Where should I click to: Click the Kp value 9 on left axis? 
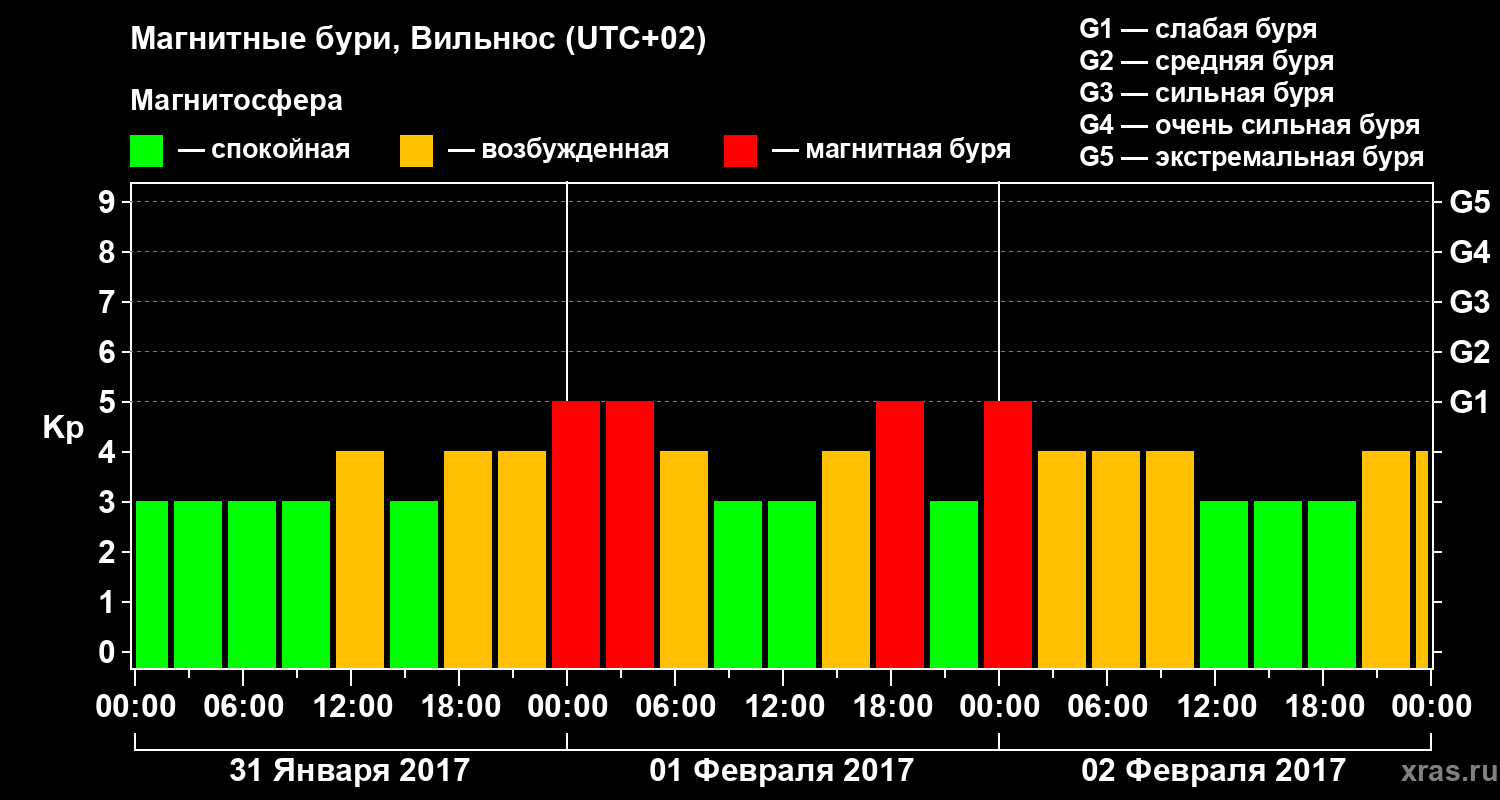[108, 202]
